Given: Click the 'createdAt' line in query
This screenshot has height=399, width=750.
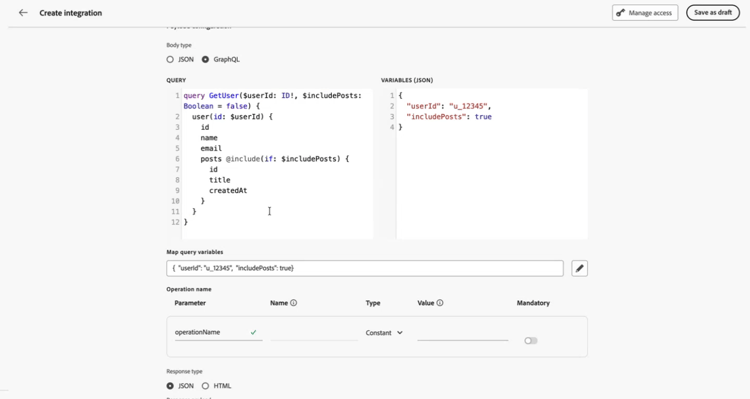Looking at the screenshot, I should point(228,190).
